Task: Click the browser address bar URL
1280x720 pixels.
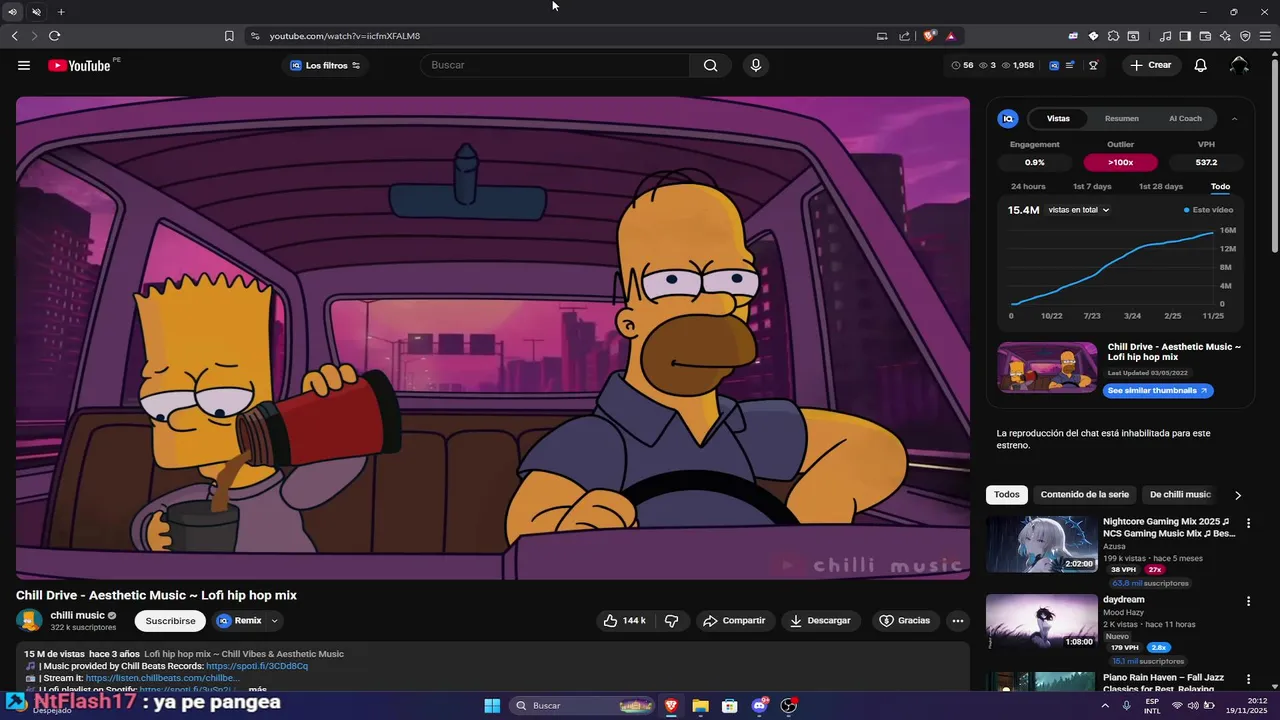Action: click(344, 36)
